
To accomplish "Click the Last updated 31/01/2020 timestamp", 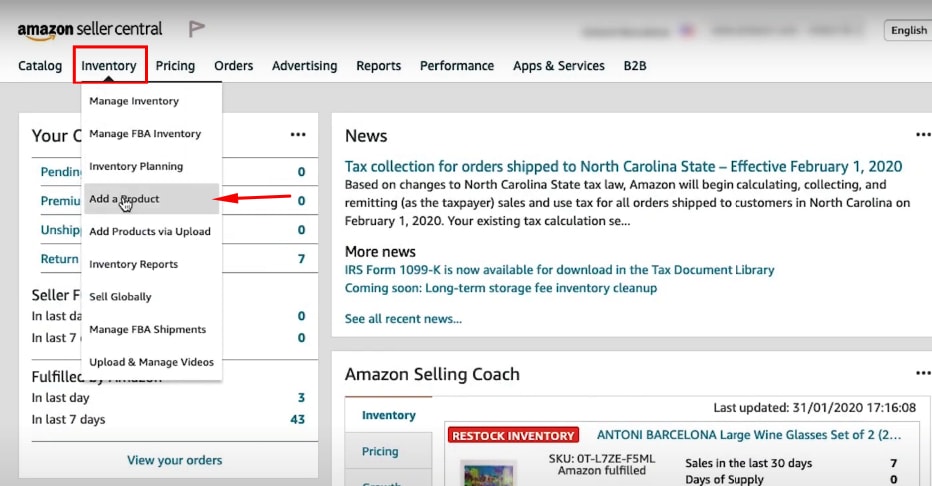I will 815,408.
